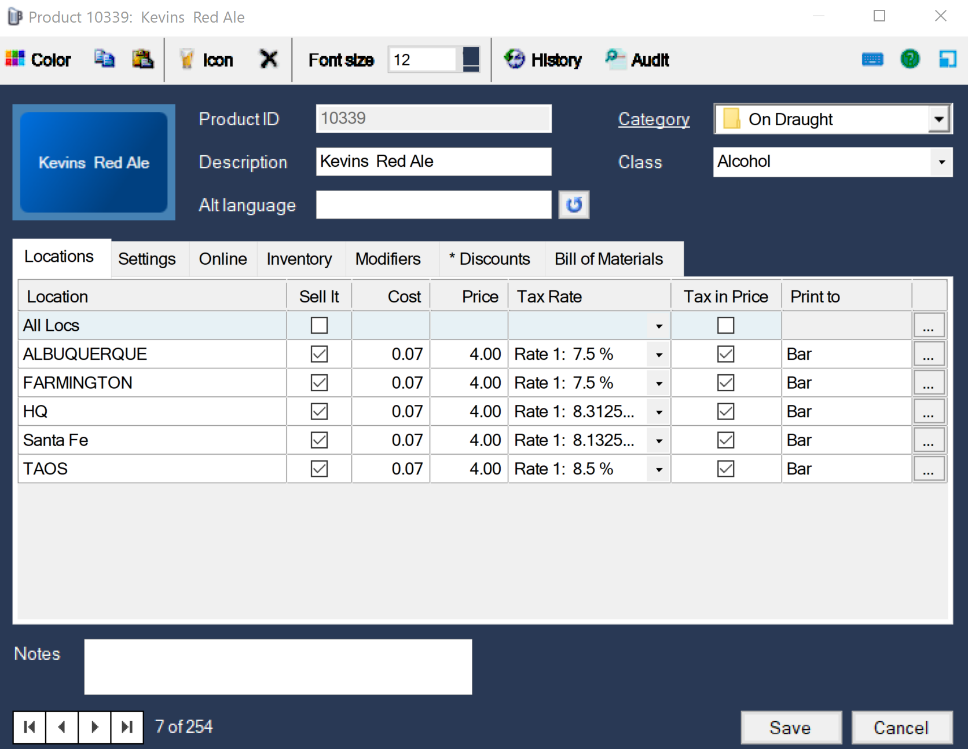The width and height of the screenshot is (968, 749).
Task: Remove icon with the X button
Action: point(269,59)
